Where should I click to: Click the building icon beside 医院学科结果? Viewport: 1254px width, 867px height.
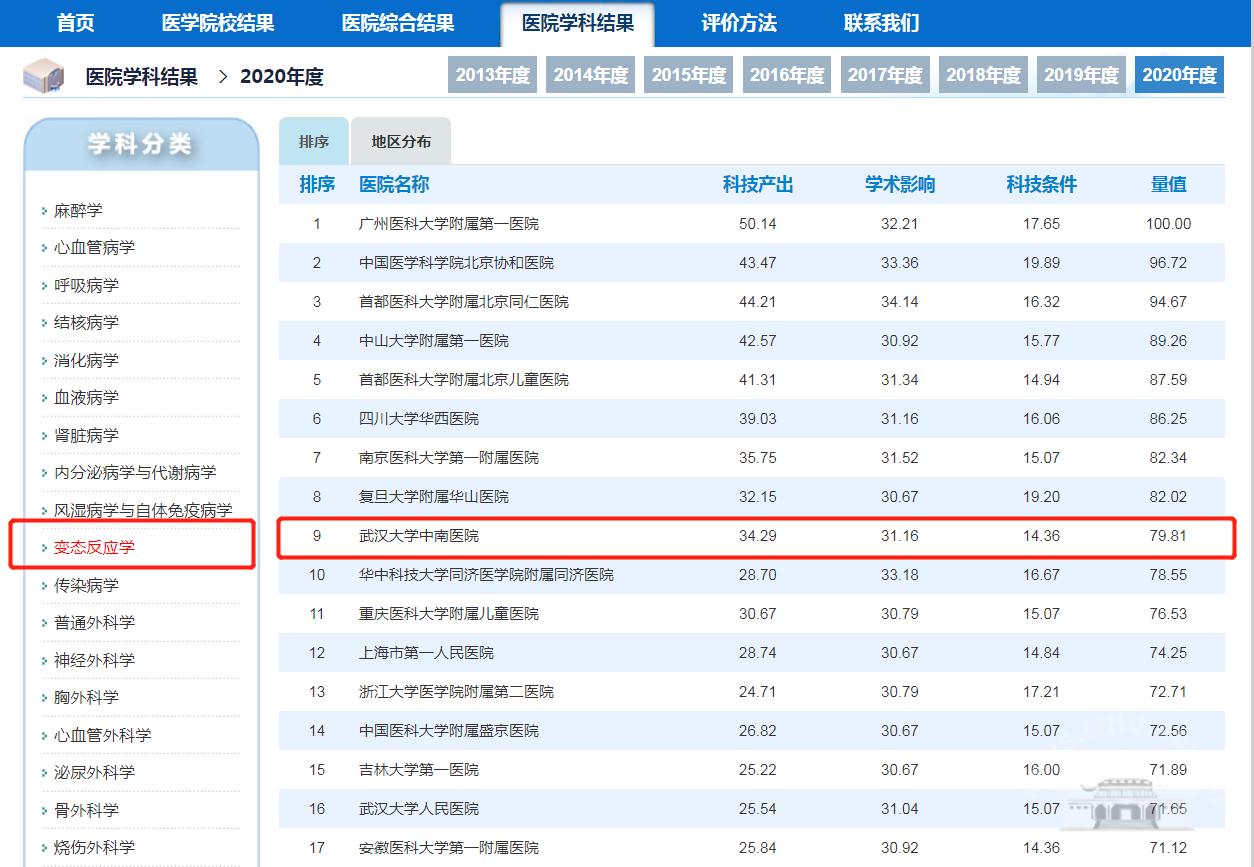pyautogui.click(x=44, y=76)
